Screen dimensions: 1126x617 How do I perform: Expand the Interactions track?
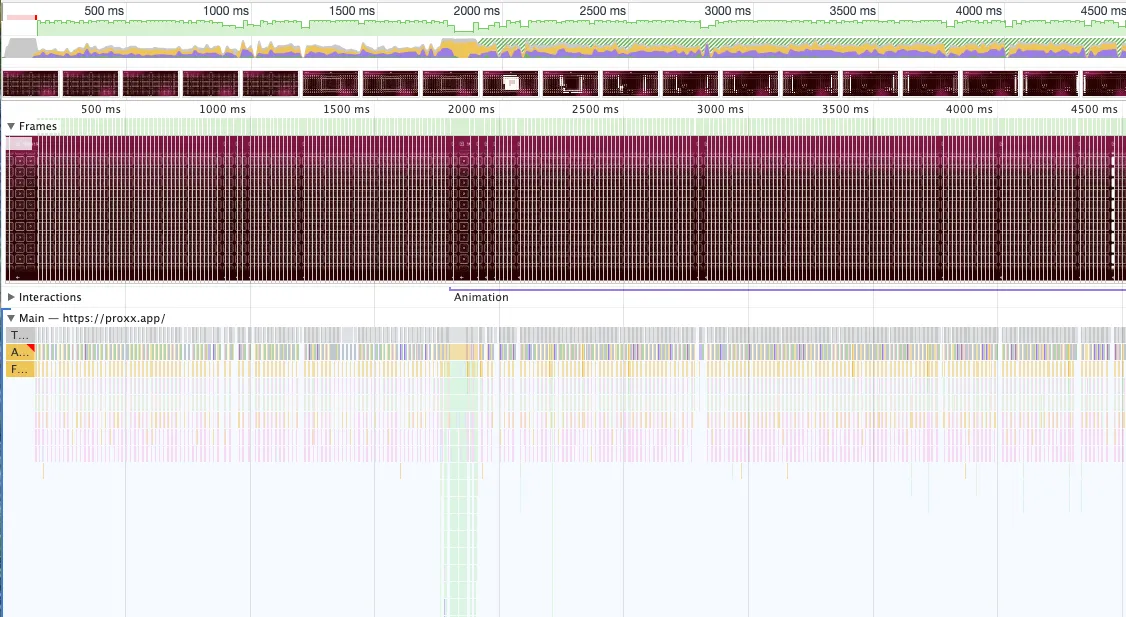click(x=11, y=297)
